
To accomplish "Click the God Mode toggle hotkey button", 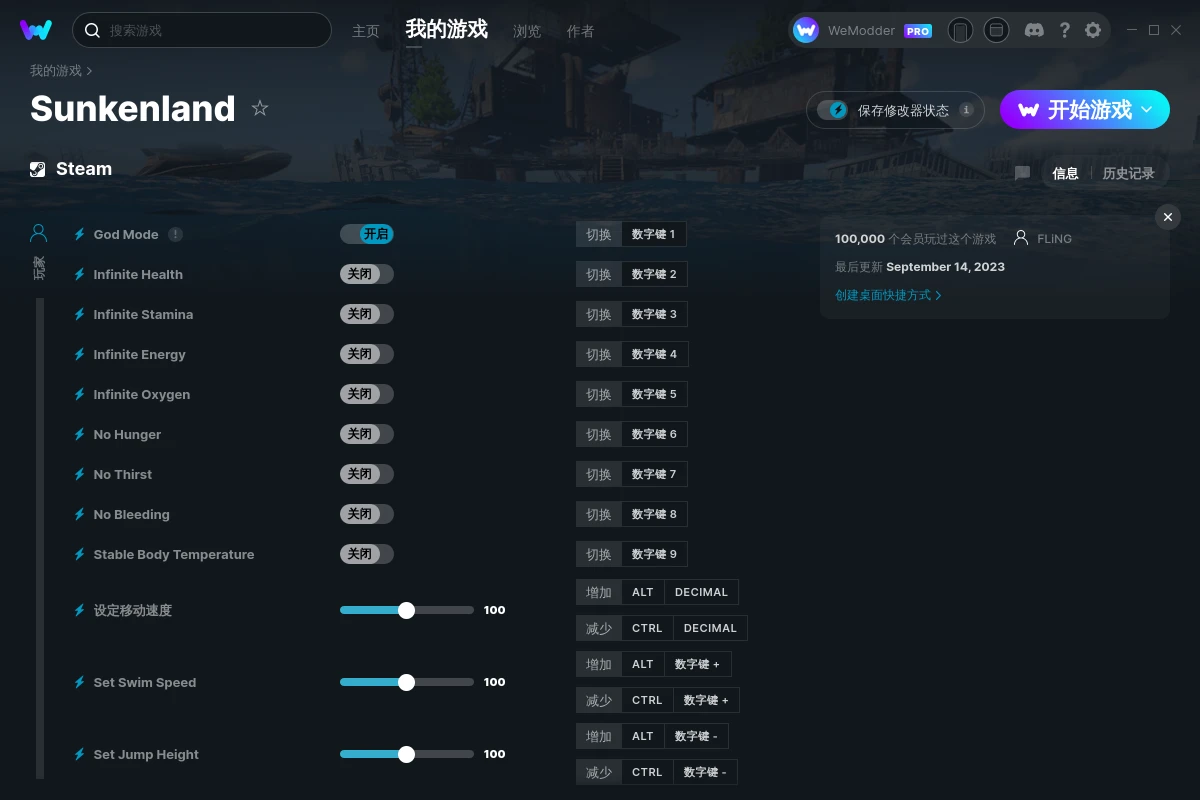I will tap(631, 234).
